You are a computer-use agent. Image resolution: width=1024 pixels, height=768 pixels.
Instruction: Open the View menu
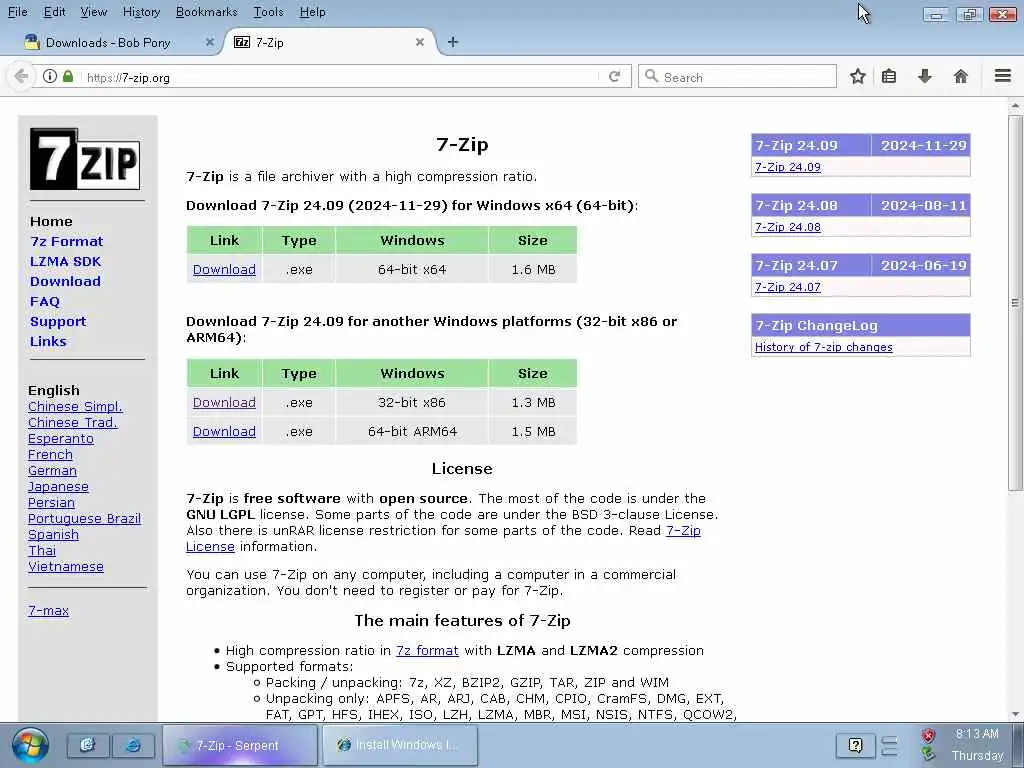93,12
